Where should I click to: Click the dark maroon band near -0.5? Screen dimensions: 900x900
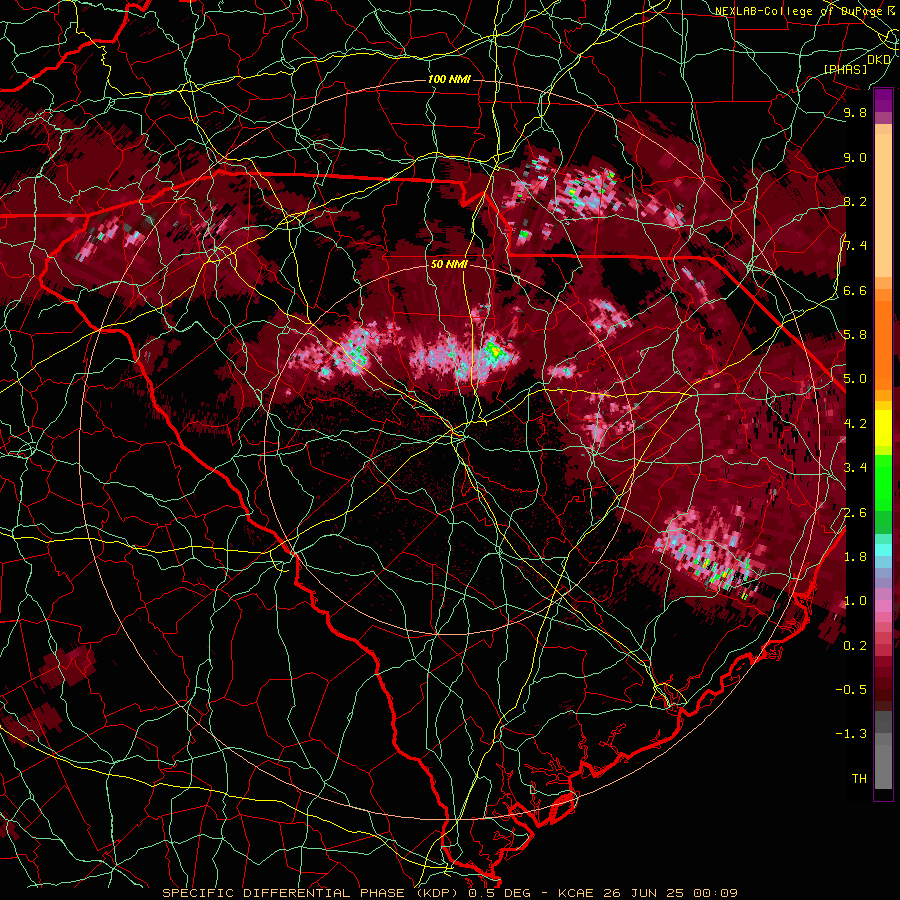(883, 690)
